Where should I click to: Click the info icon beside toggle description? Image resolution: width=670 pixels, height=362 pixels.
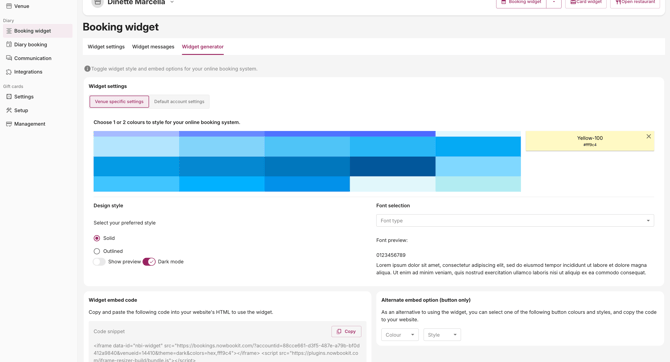coord(87,69)
